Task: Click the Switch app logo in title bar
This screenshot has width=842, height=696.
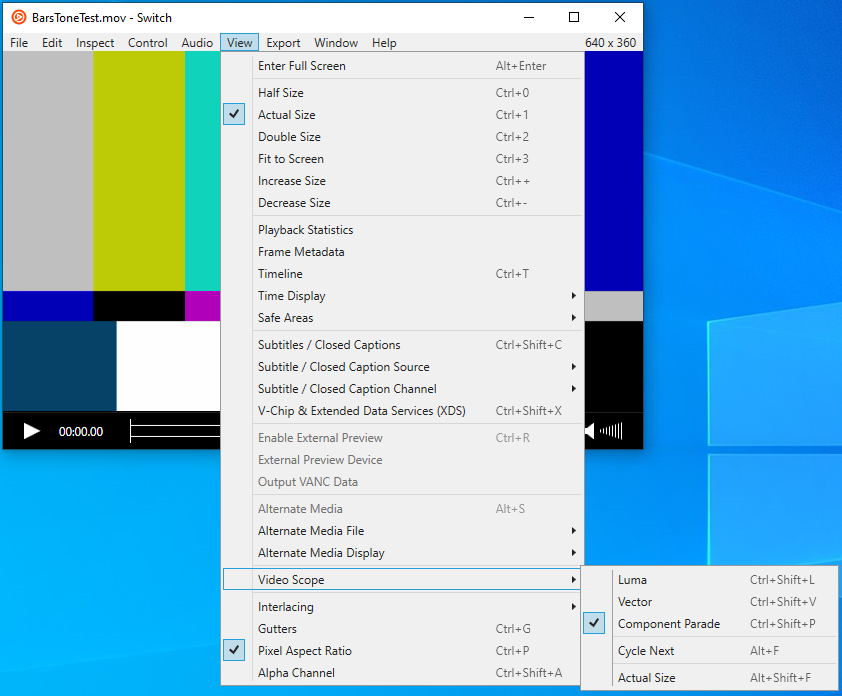Action: coord(19,17)
